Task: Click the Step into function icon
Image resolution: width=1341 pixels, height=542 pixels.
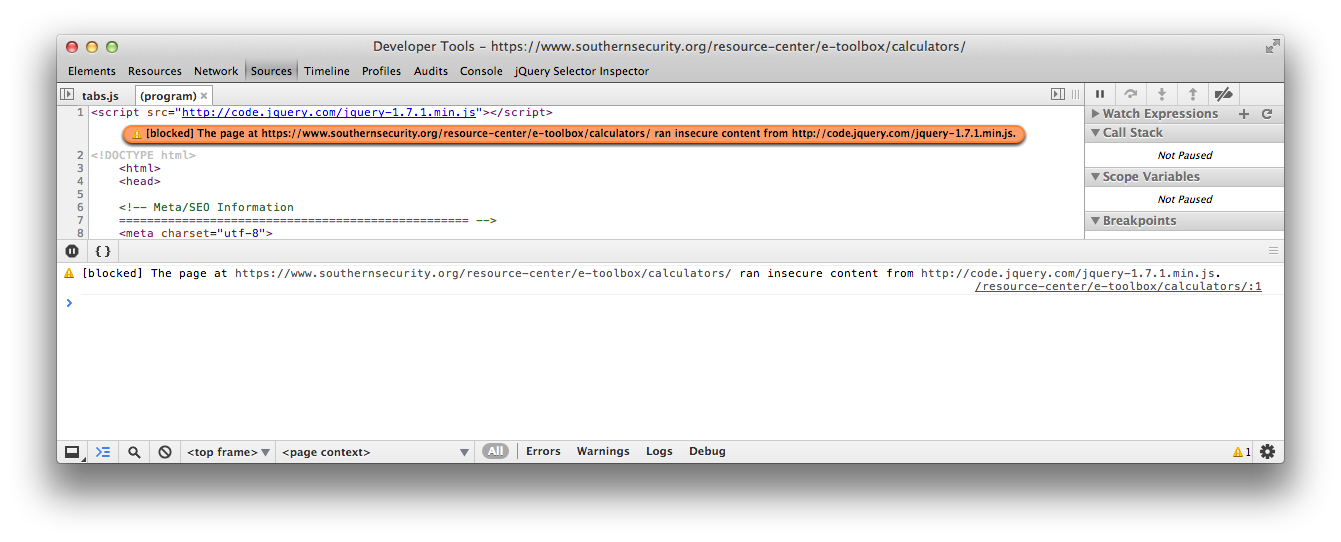Action: 1162,94
